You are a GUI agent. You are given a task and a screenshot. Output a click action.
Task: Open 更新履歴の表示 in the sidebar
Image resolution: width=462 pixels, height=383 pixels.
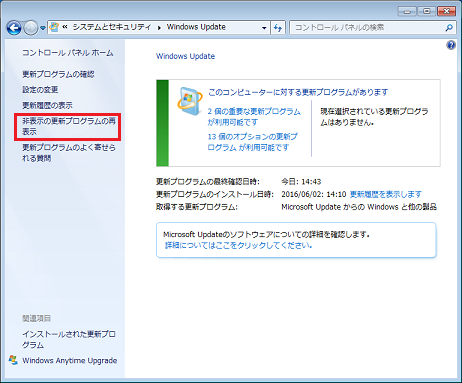pyautogui.click(x=47, y=105)
